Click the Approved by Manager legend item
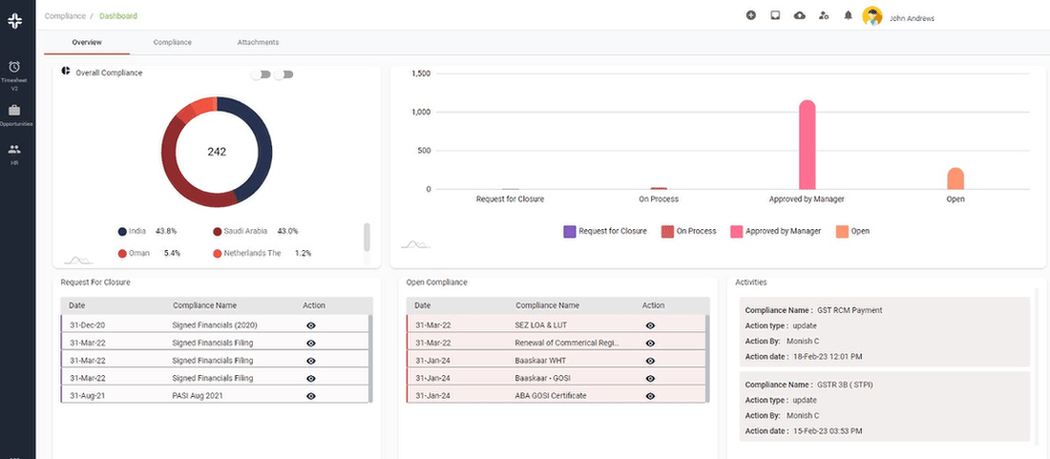 point(775,231)
